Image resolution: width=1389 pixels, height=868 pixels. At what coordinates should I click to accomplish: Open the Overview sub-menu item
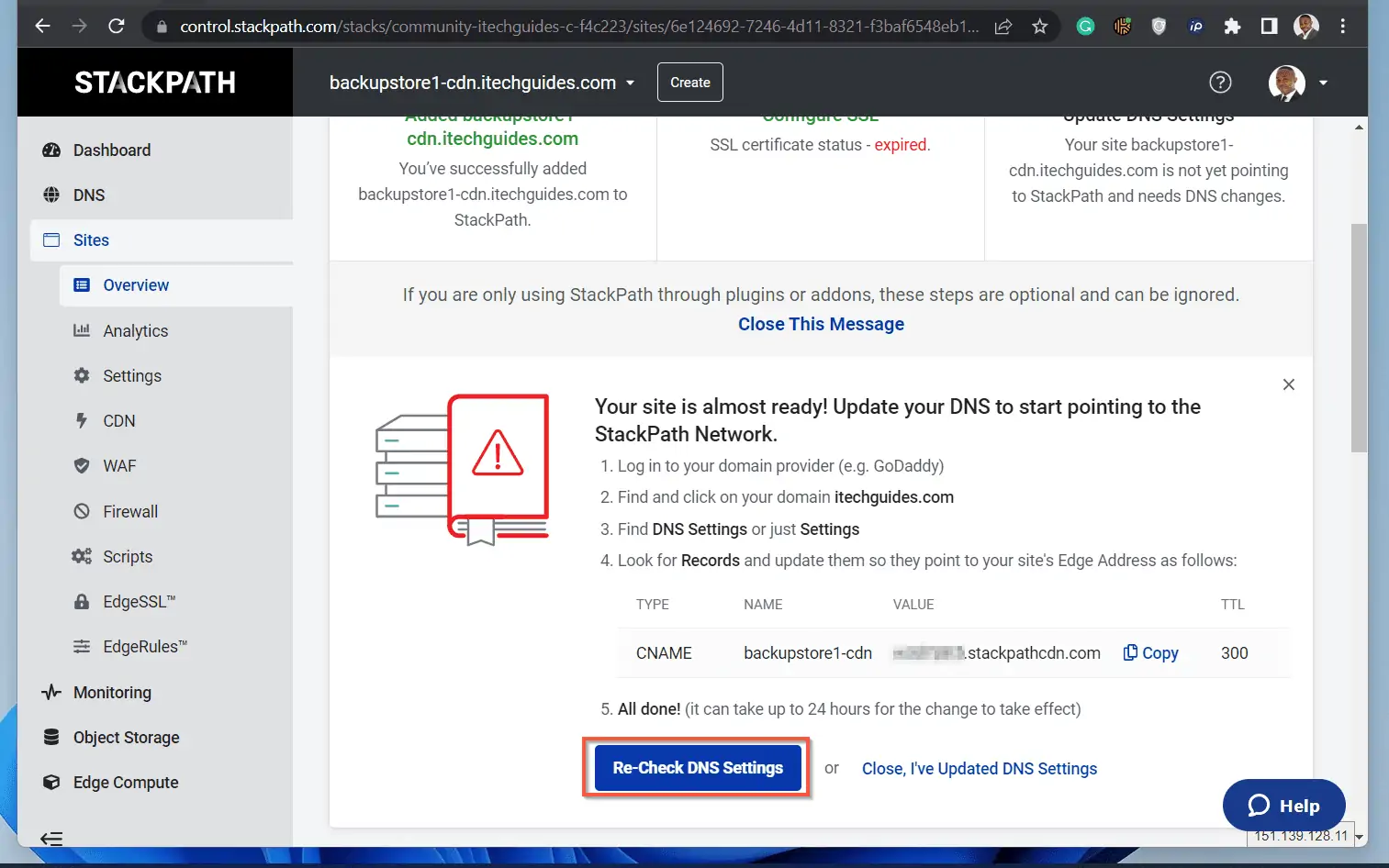(x=176, y=285)
